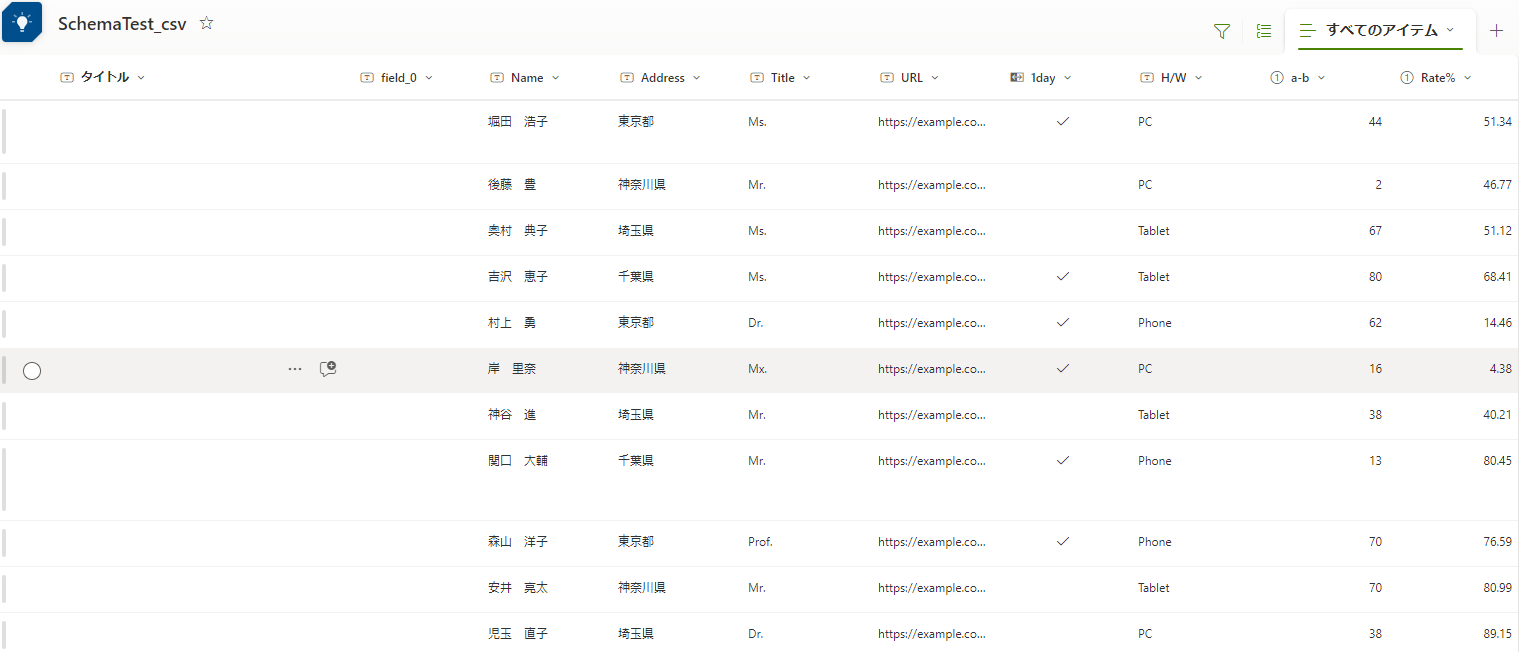Click the name 後藤 豊
1519x652 pixels.
512,185
